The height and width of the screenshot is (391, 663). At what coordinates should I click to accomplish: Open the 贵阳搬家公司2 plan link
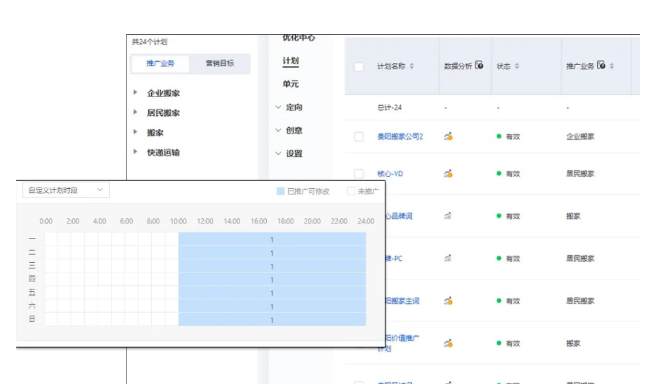coord(400,136)
